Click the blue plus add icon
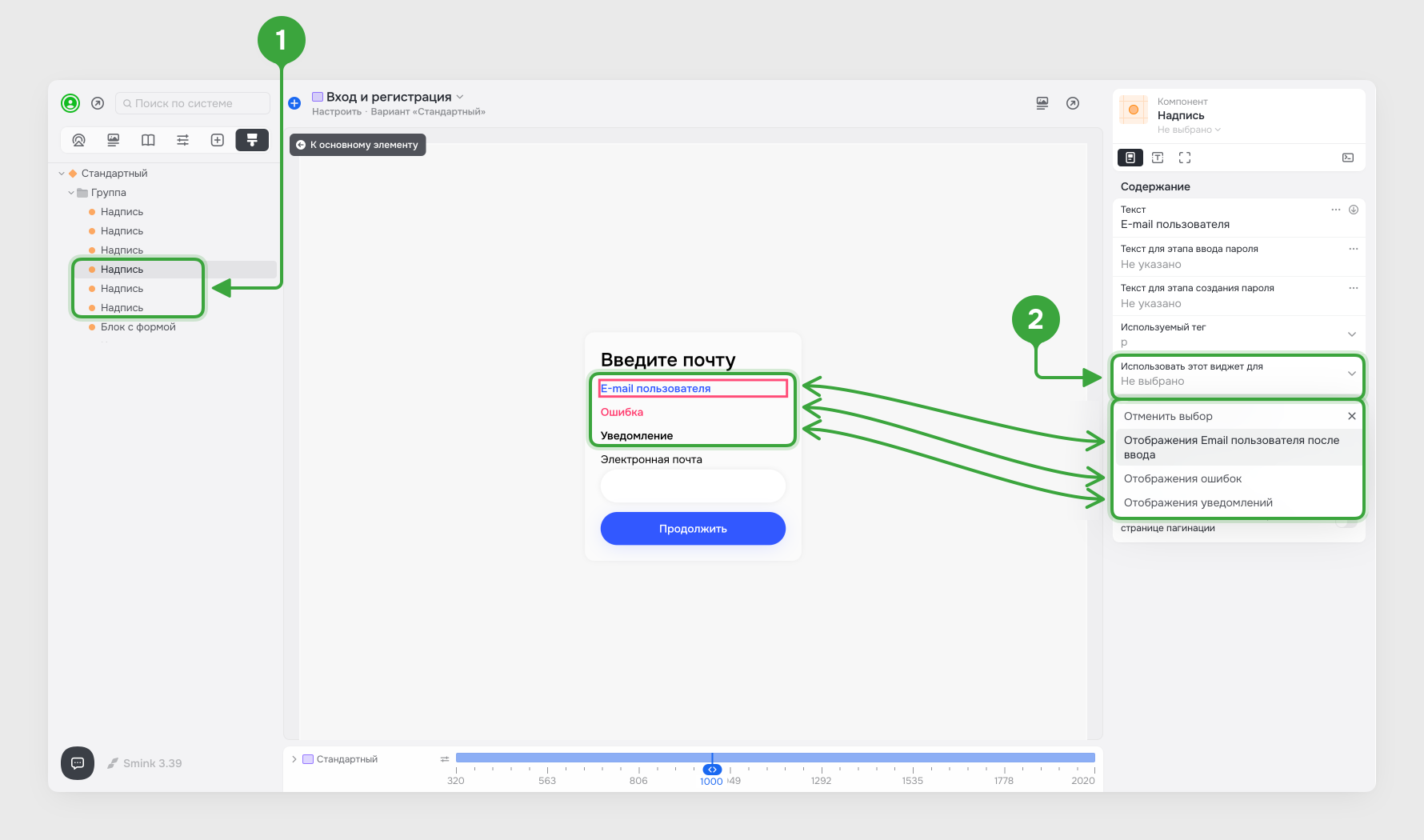The height and width of the screenshot is (840, 1424). [x=294, y=103]
